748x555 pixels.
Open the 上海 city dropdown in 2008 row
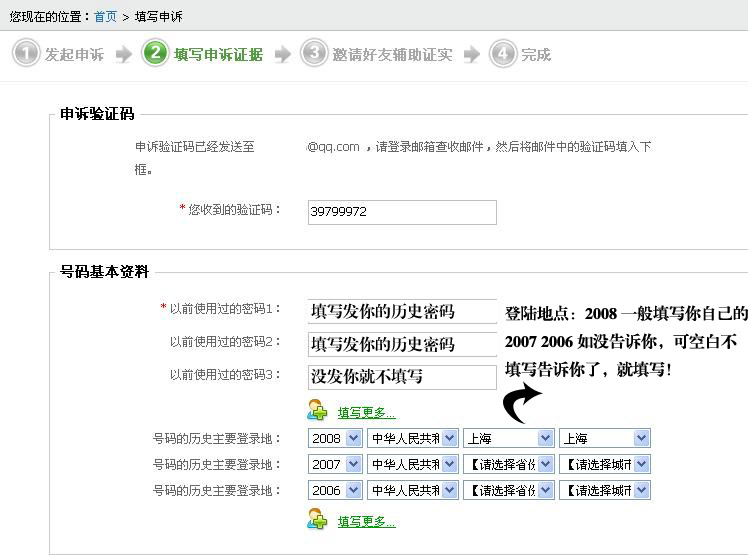tap(605, 438)
